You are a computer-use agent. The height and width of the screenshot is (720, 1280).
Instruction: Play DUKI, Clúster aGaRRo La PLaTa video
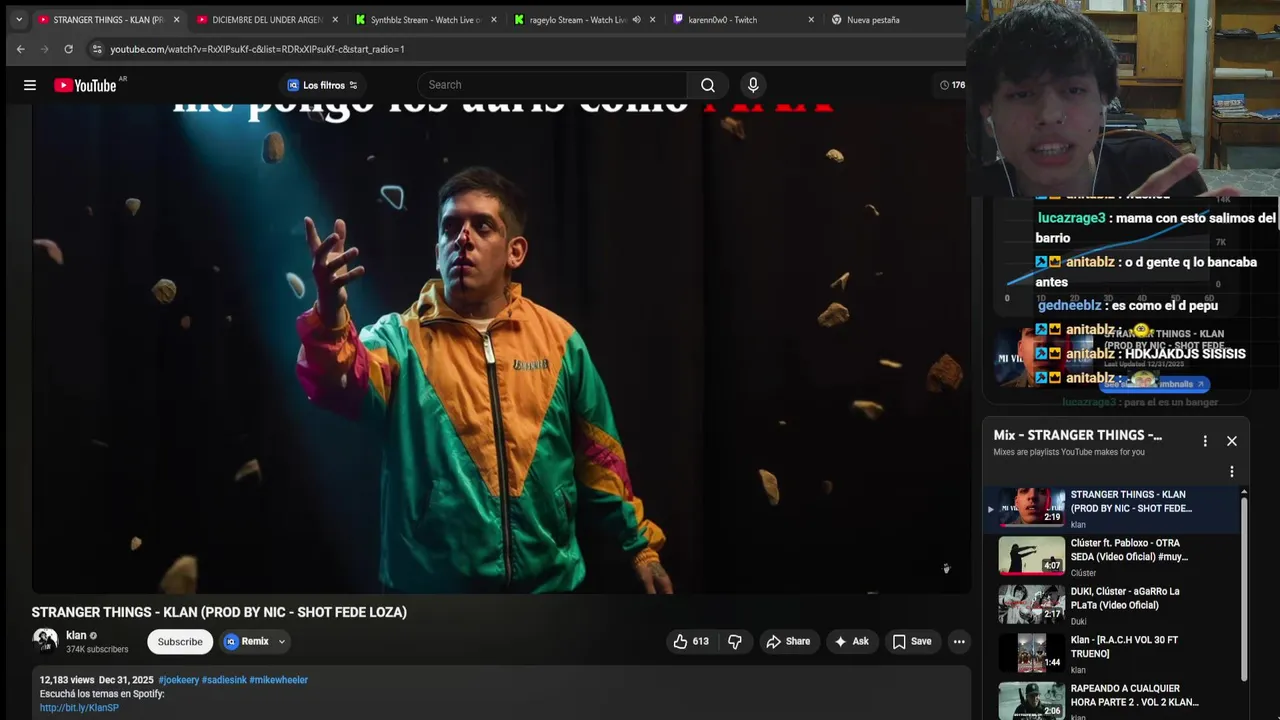(1110, 605)
